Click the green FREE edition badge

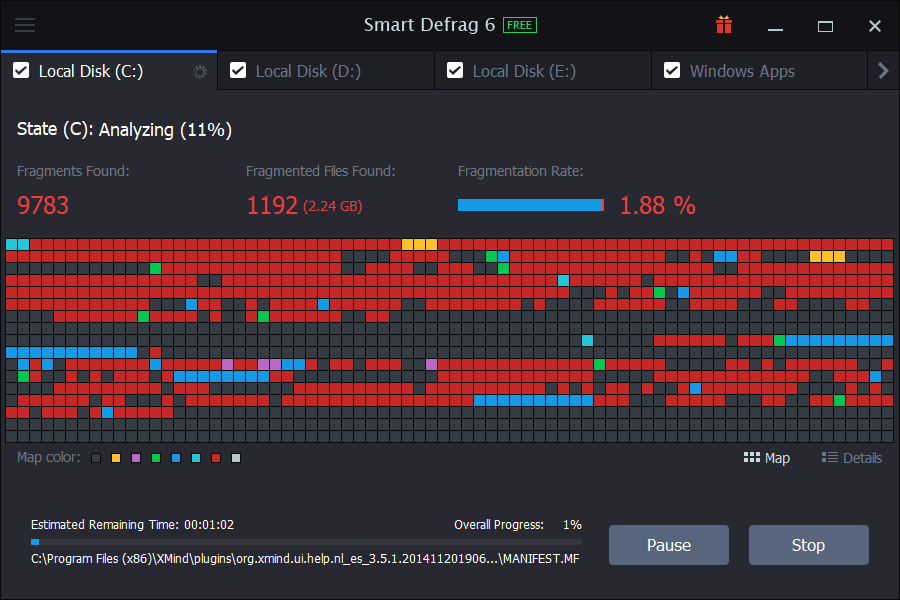(520, 25)
